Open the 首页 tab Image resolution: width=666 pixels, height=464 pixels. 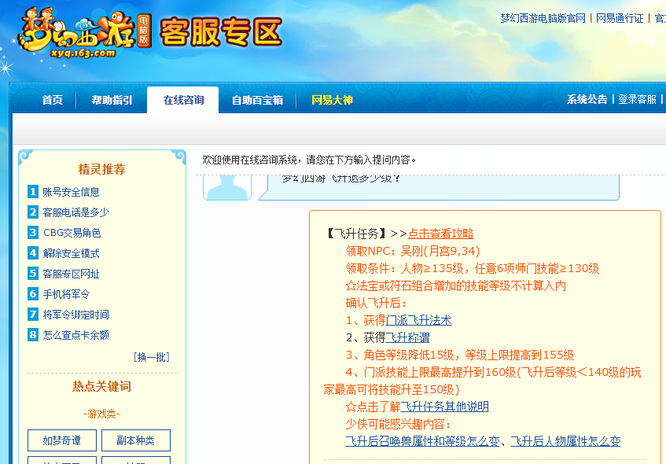coord(52,100)
